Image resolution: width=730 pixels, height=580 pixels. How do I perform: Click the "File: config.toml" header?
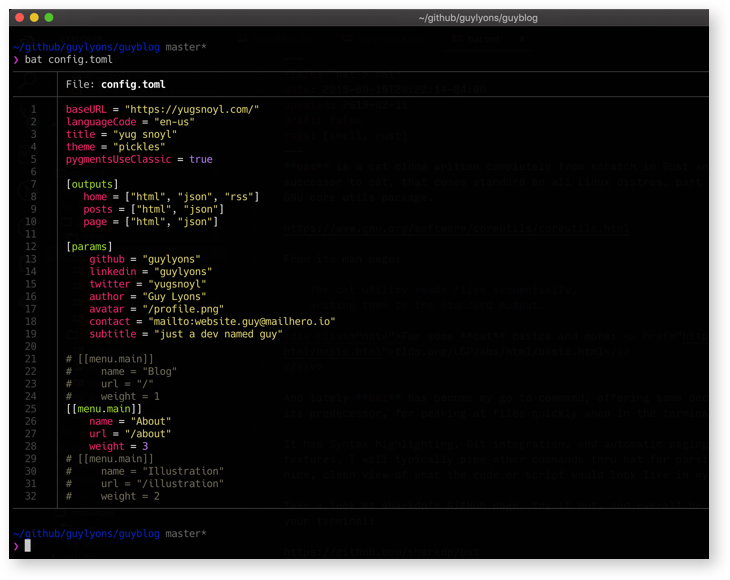[x=115, y=85]
